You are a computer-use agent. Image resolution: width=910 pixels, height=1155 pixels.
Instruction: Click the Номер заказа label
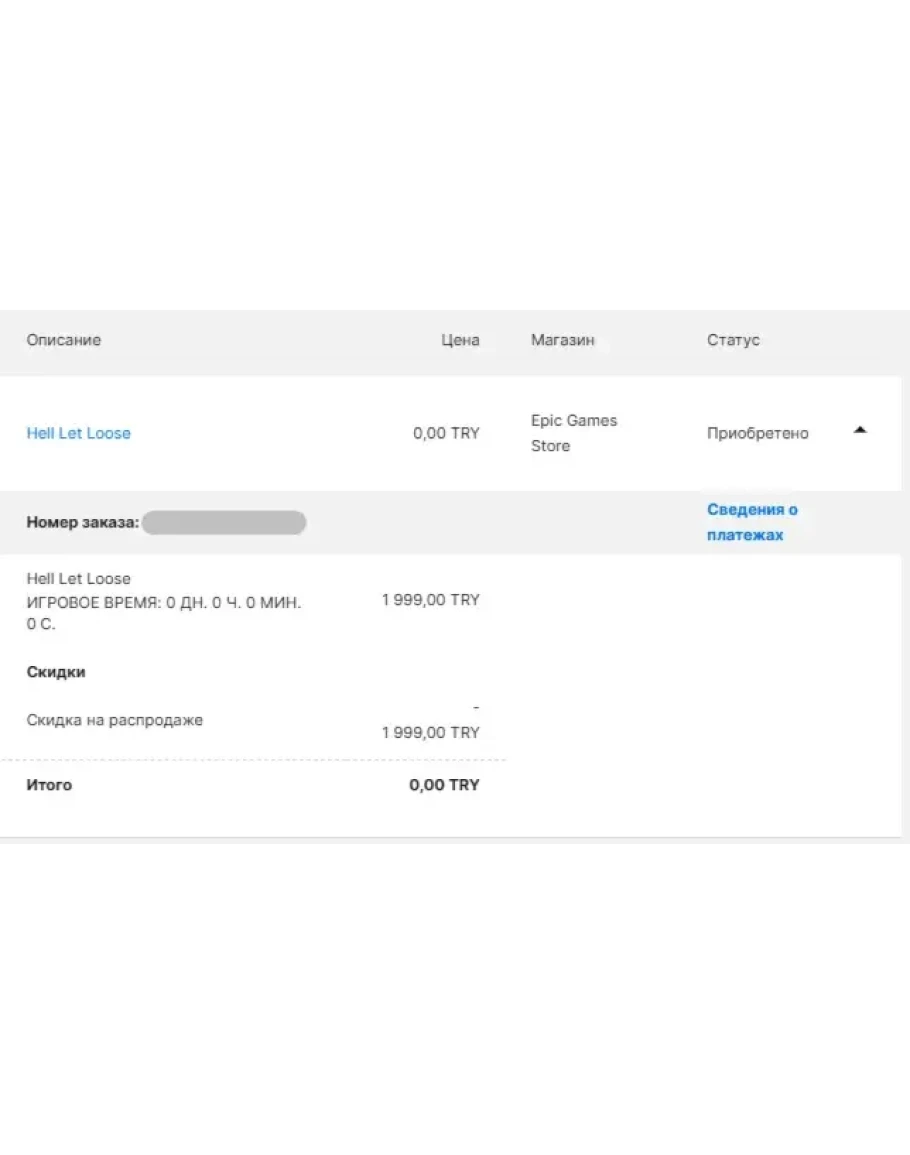(x=82, y=522)
